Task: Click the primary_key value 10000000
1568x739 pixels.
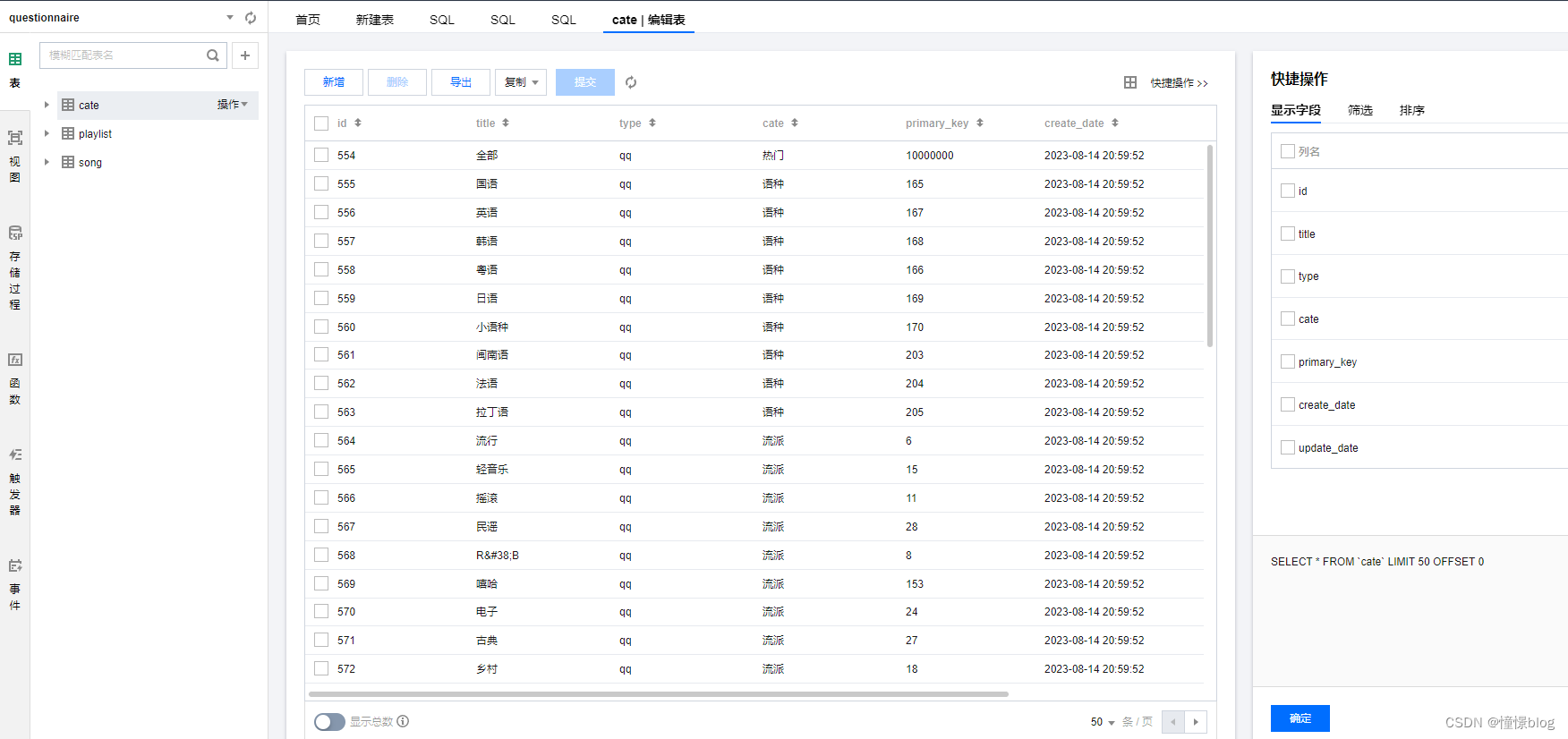Action: click(930, 156)
